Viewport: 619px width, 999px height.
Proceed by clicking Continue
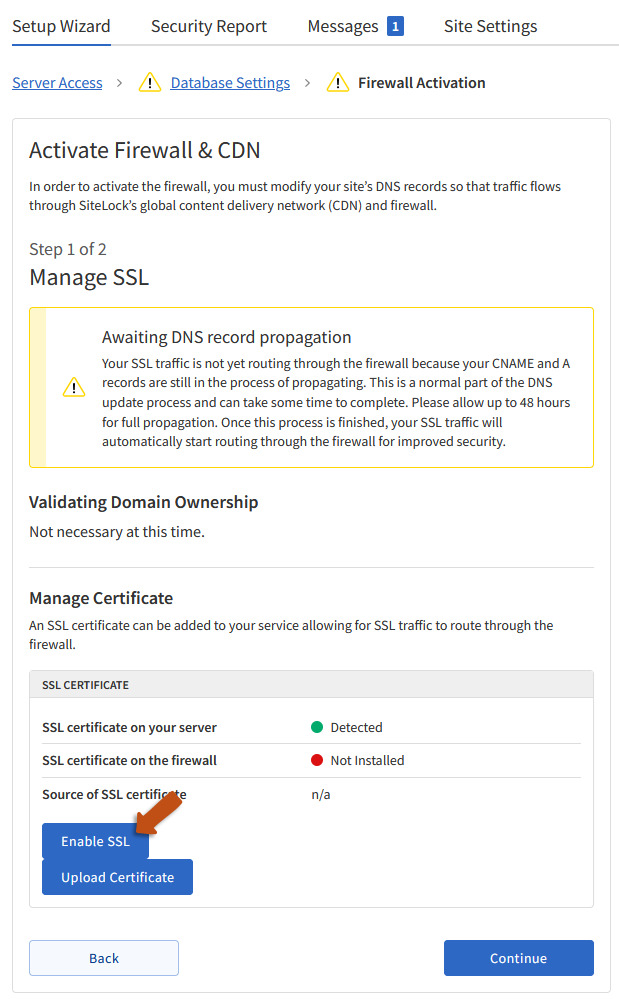518,958
